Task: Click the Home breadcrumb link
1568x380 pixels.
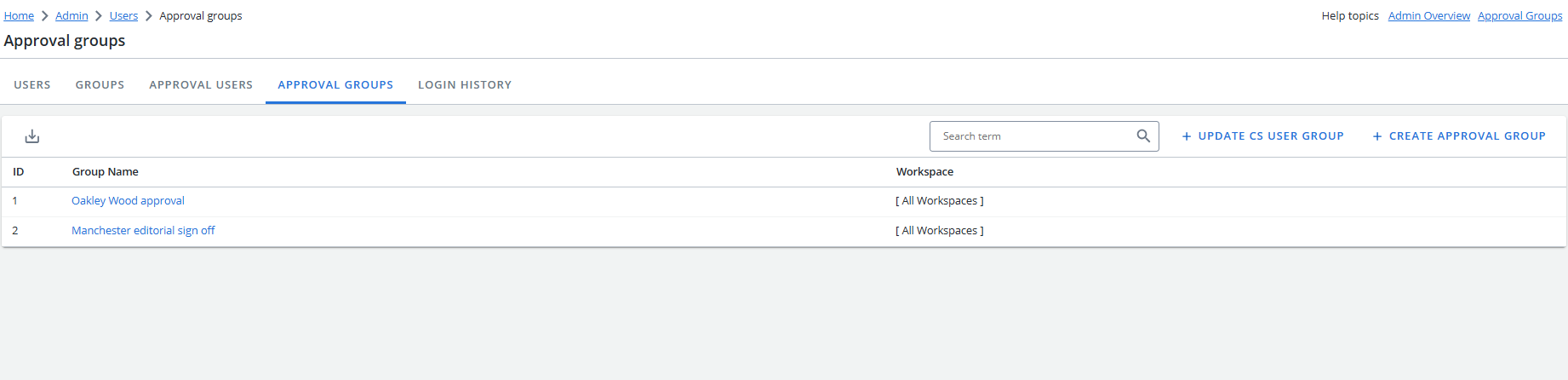Action: 19,16
